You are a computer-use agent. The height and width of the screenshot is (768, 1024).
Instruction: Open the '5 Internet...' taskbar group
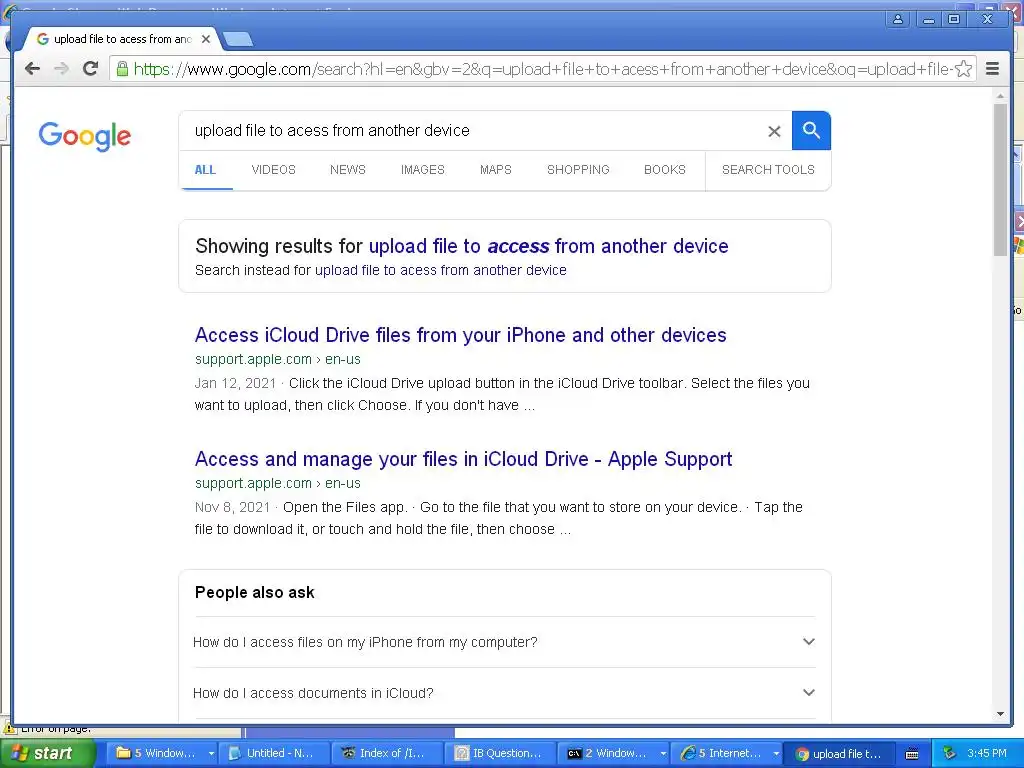tap(726, 753)
